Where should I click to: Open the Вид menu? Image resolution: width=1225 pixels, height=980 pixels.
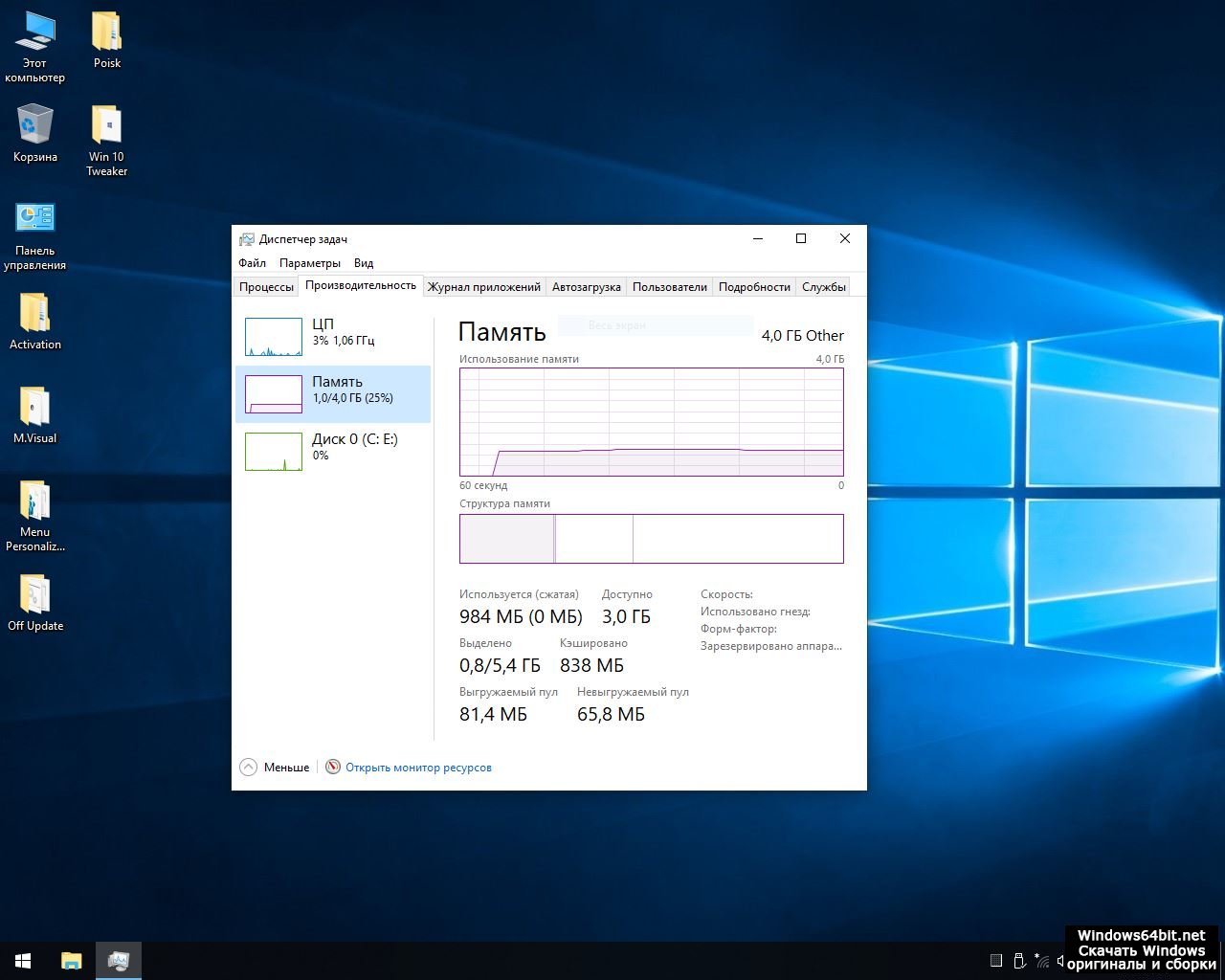(364, 263)
